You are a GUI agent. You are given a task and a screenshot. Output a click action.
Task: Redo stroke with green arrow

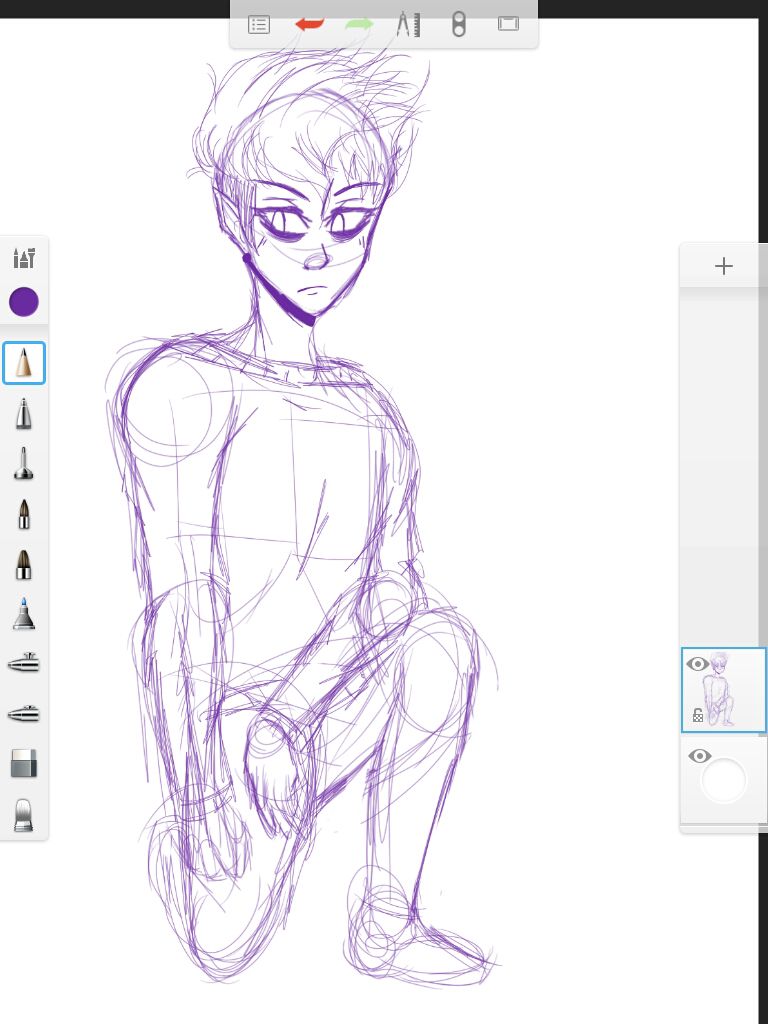pyautogui.click(x=359, y=25)
